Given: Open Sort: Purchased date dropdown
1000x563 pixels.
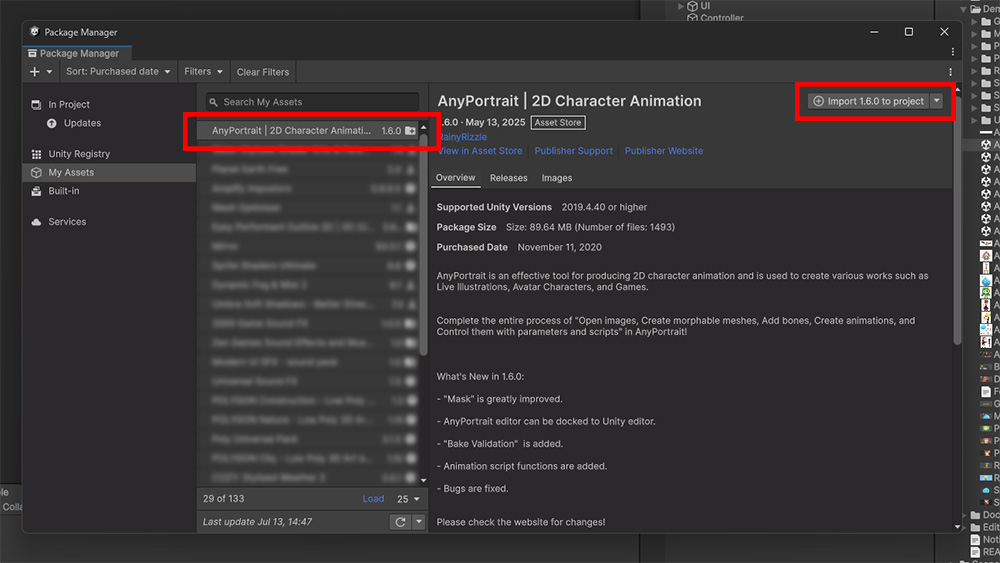Looking at the screenshot, I should click(x=118, y=71).
